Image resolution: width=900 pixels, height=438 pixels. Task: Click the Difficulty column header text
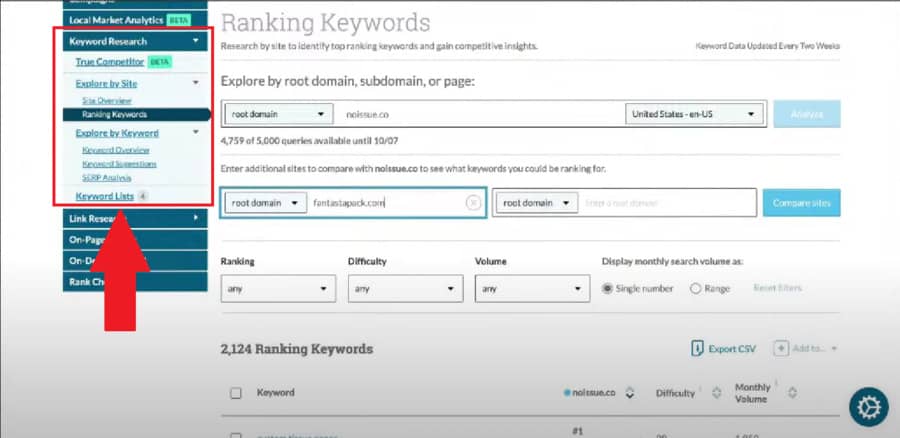pos(675,393)
